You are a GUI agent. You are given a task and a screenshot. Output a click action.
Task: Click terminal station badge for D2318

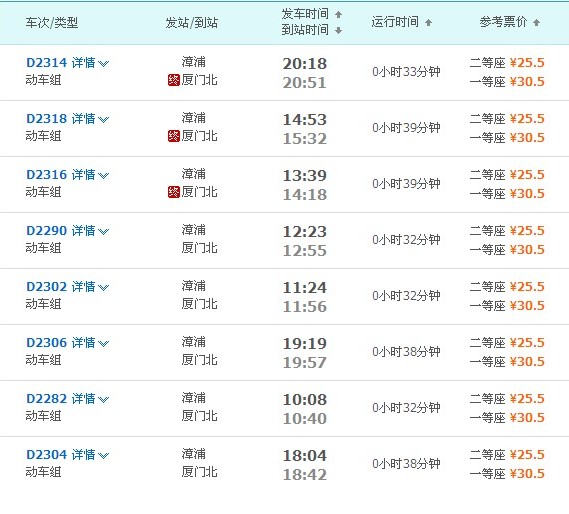tap(174, 136)
